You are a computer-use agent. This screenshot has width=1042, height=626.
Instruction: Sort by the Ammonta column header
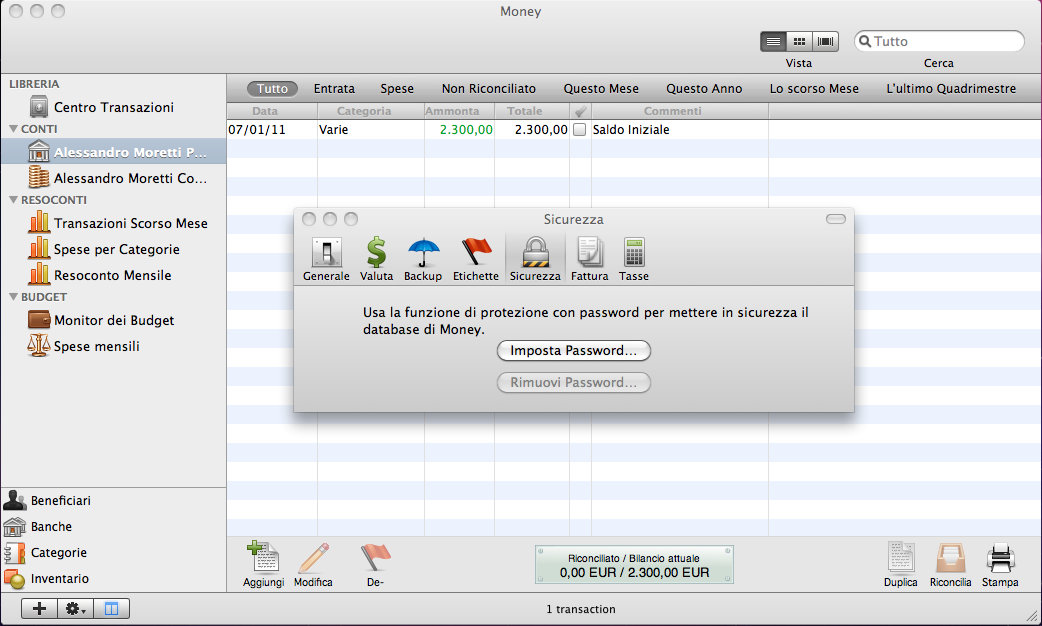(459, 111)
